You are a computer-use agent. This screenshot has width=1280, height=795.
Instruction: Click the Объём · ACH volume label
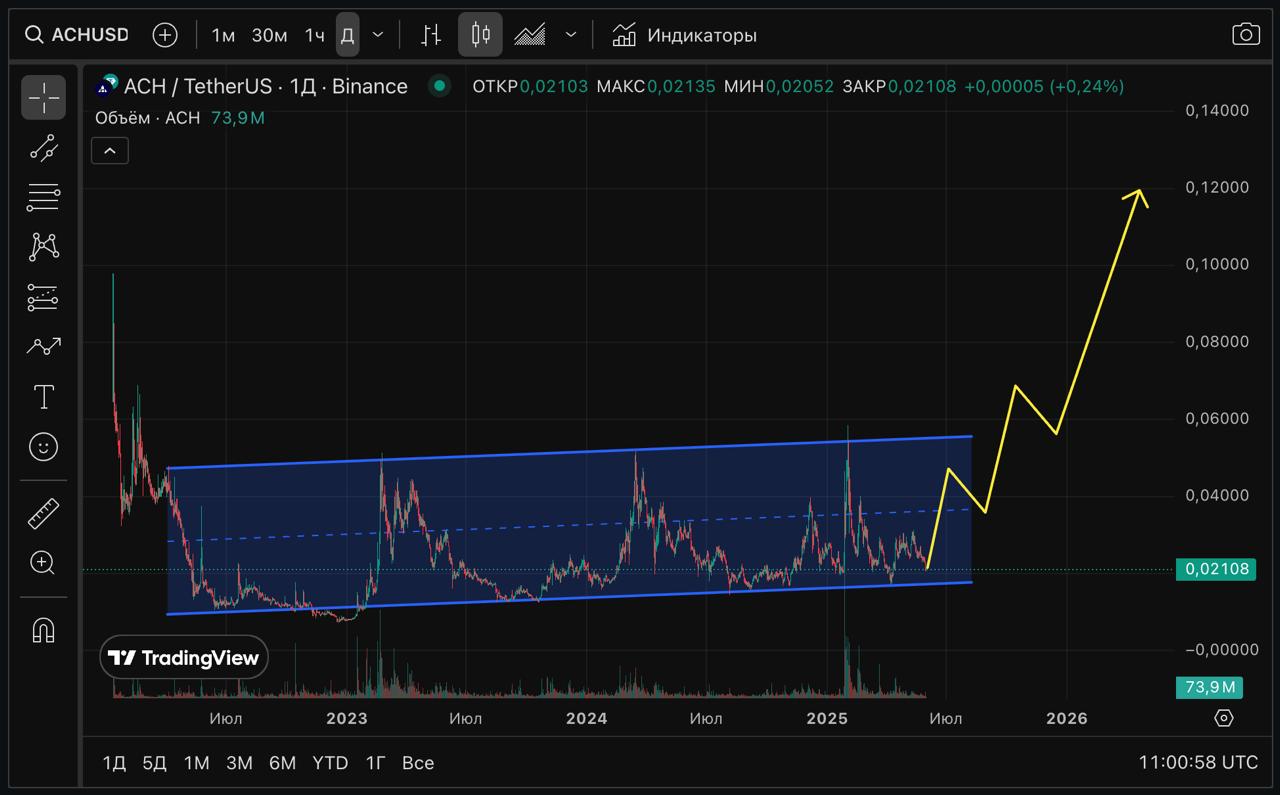[148, 118]
